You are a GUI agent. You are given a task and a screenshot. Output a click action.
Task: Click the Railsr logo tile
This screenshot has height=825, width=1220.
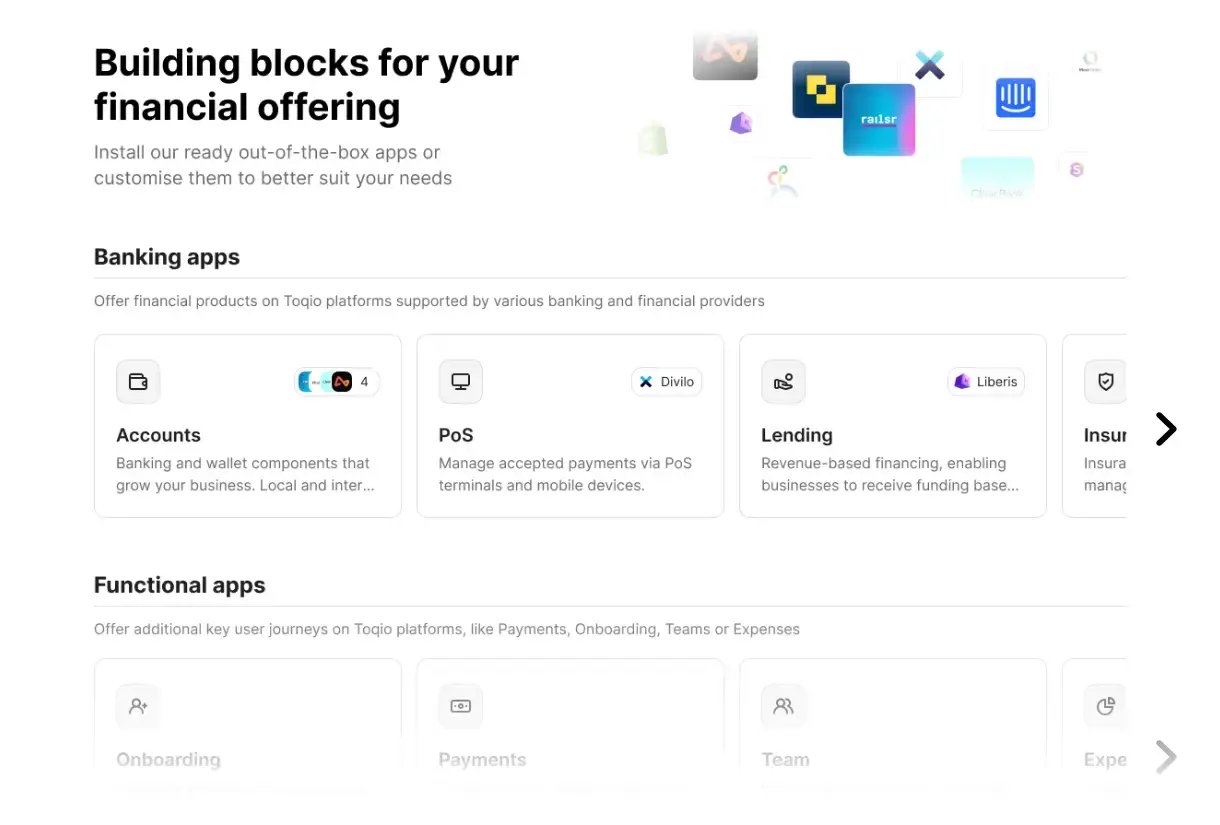click(879, 120)
